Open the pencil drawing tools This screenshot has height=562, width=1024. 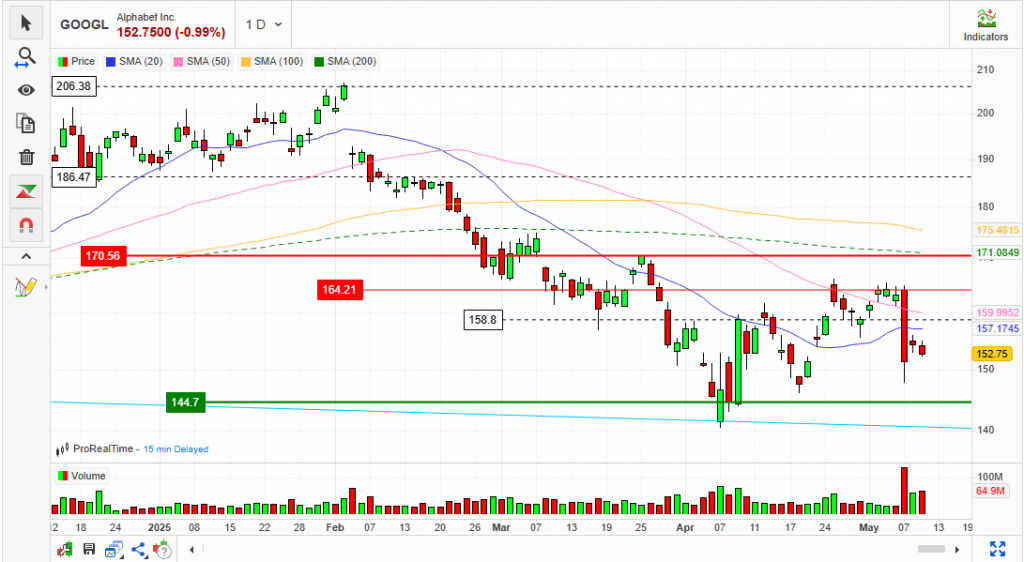point(25,287)
